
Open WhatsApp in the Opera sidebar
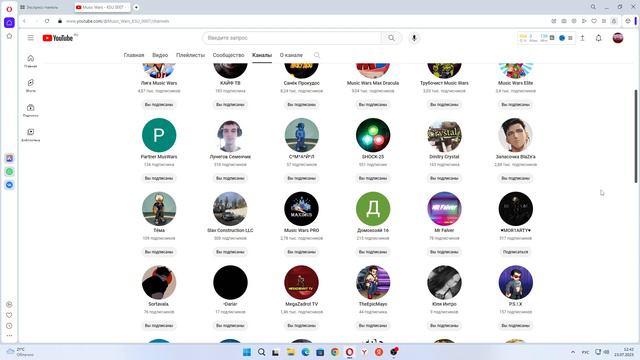click(x=9, y=171)
